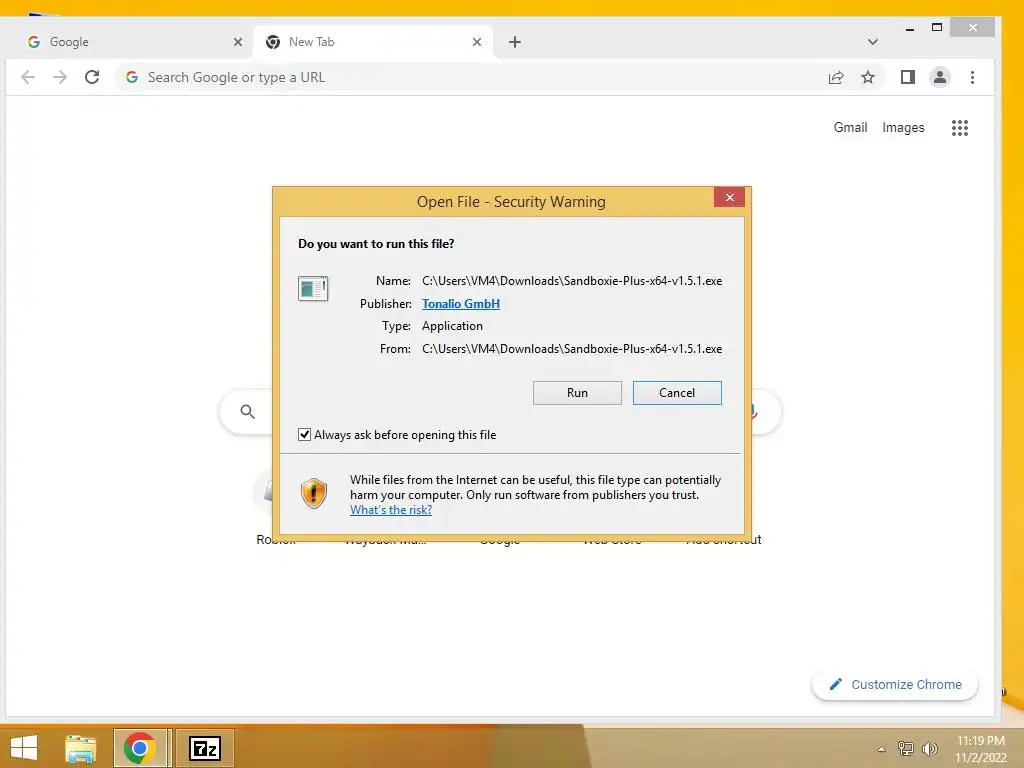Screen dimensions: 1024x768
Task: Open the Chrome profile avatar
Action: 939,77
